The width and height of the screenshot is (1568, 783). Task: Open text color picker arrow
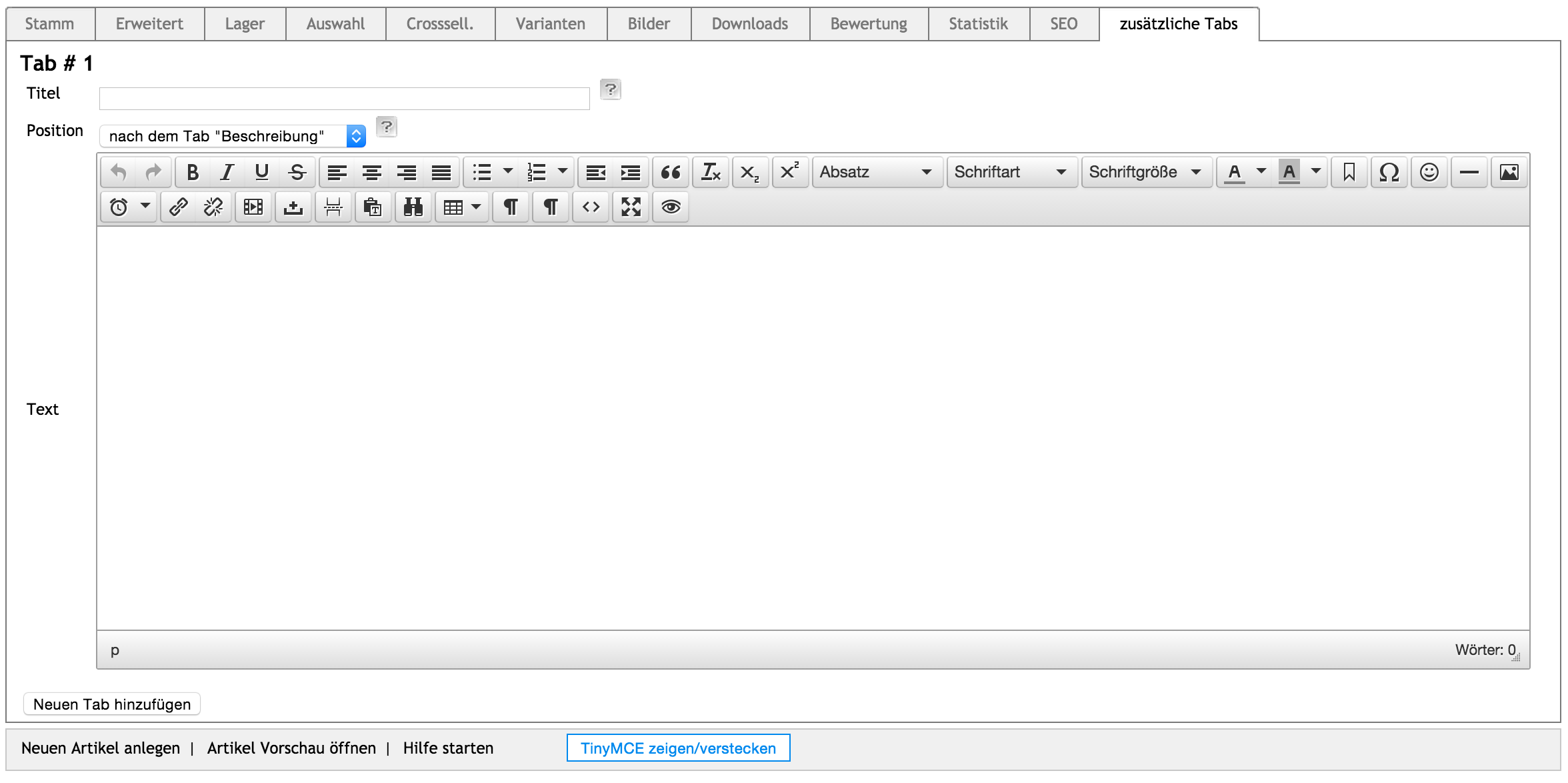tap(1261, 171)
